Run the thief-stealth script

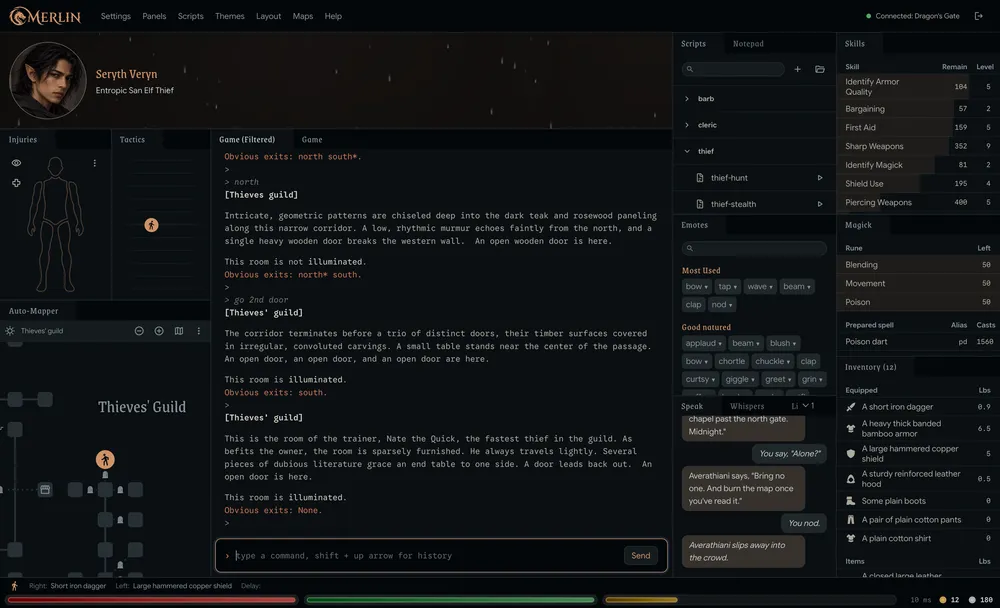pos(820,204)
